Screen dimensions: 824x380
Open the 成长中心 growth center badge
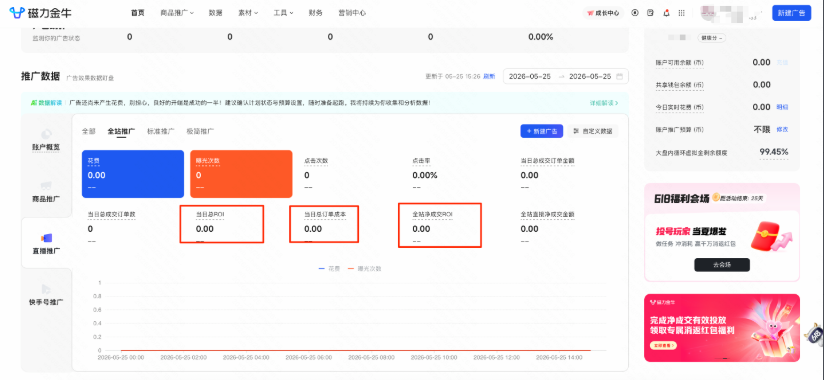(603, 13)
